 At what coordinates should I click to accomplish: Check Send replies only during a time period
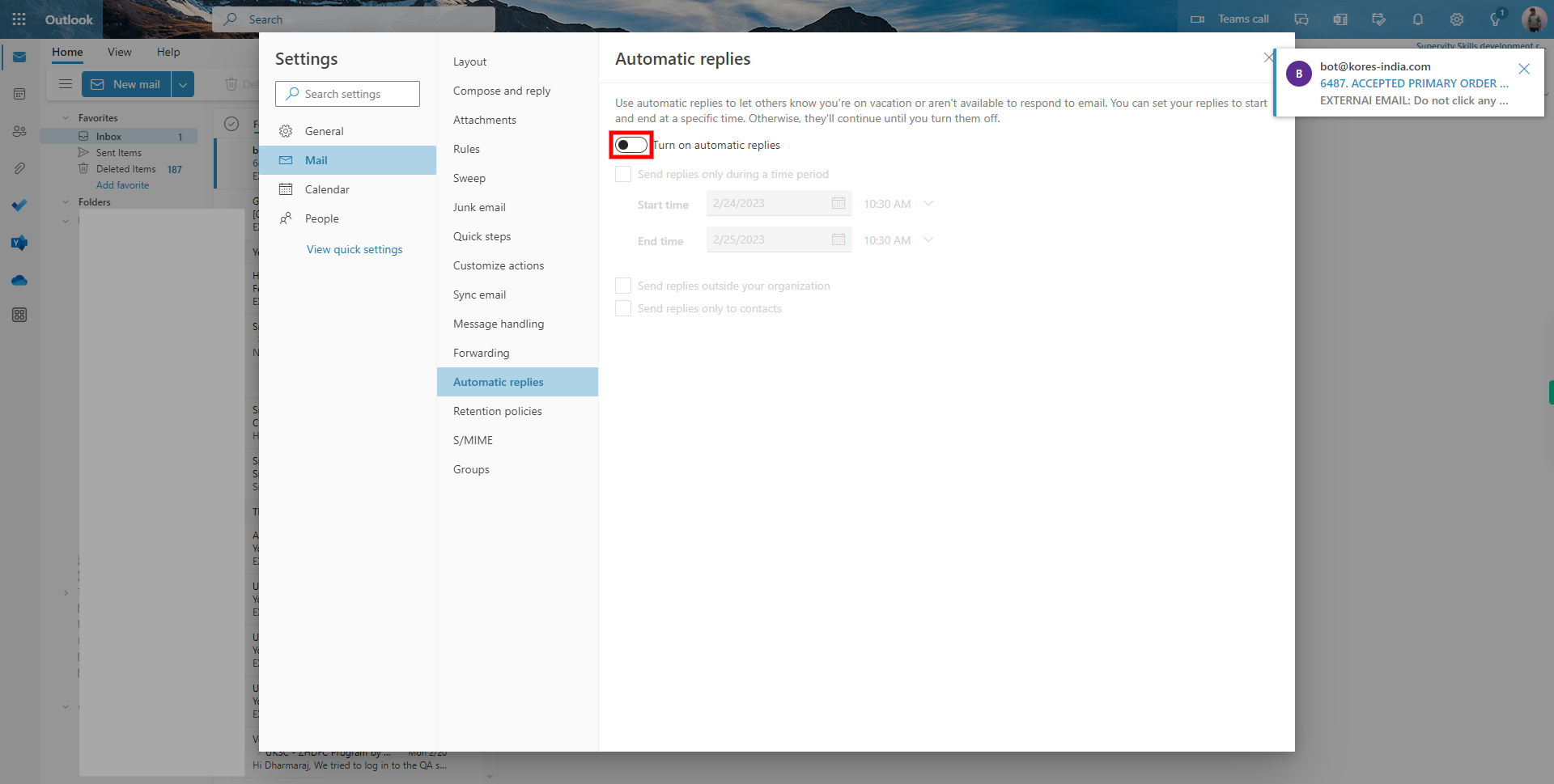point(623,174)
